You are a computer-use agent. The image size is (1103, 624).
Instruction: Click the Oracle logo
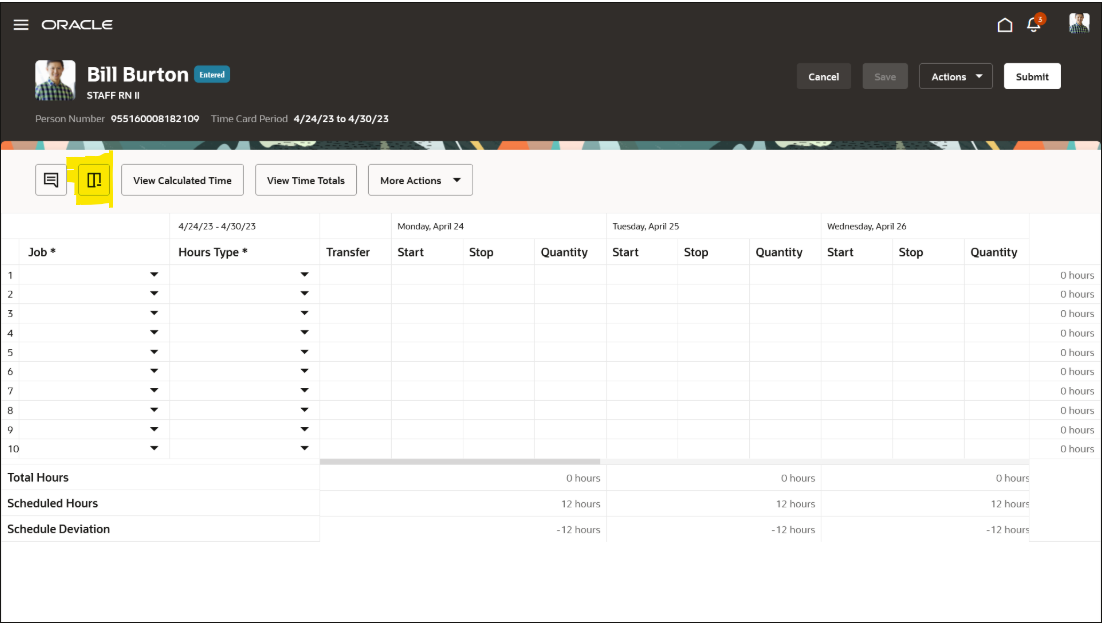[77, 24]
